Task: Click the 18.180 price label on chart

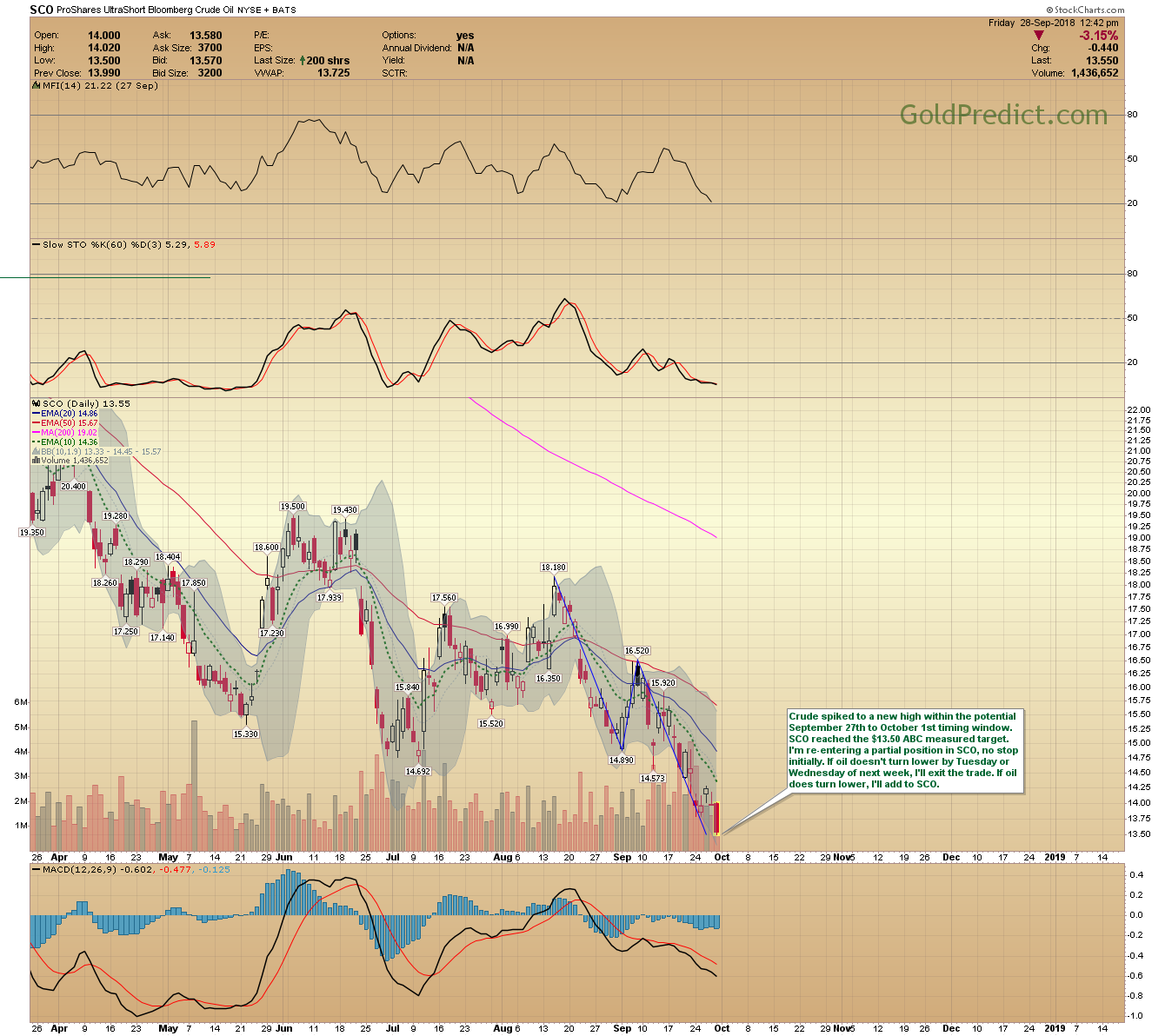Action: point(553,568)
